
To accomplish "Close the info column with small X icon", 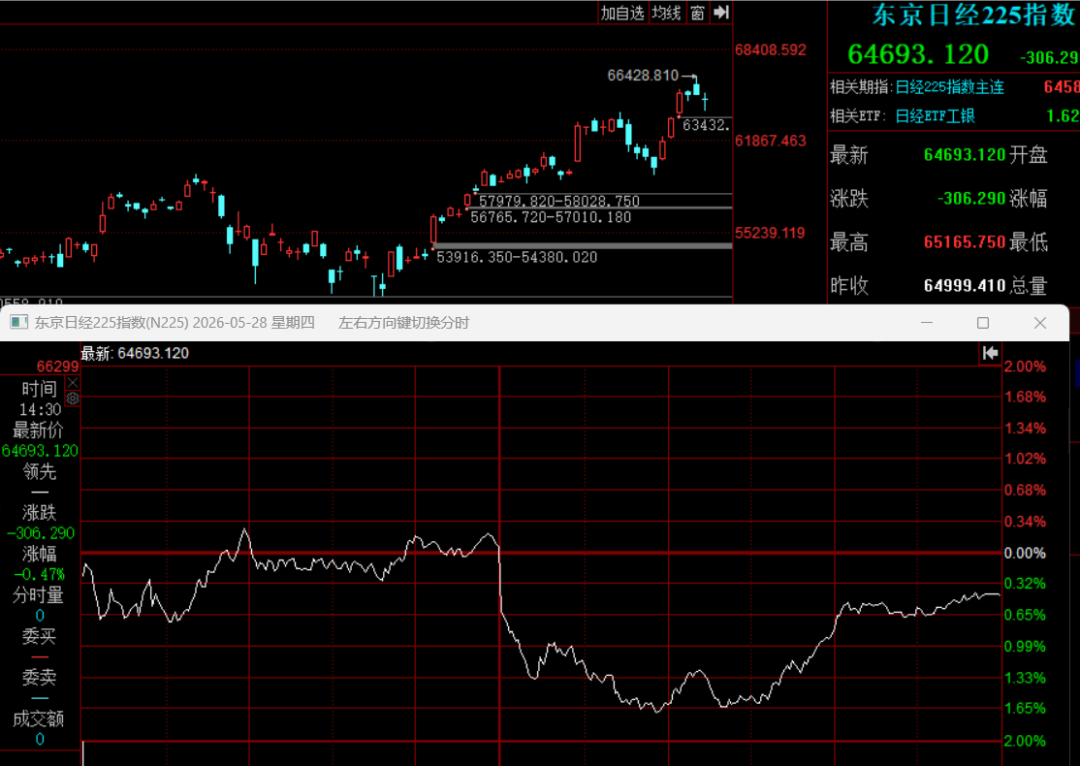I will 72,382.
